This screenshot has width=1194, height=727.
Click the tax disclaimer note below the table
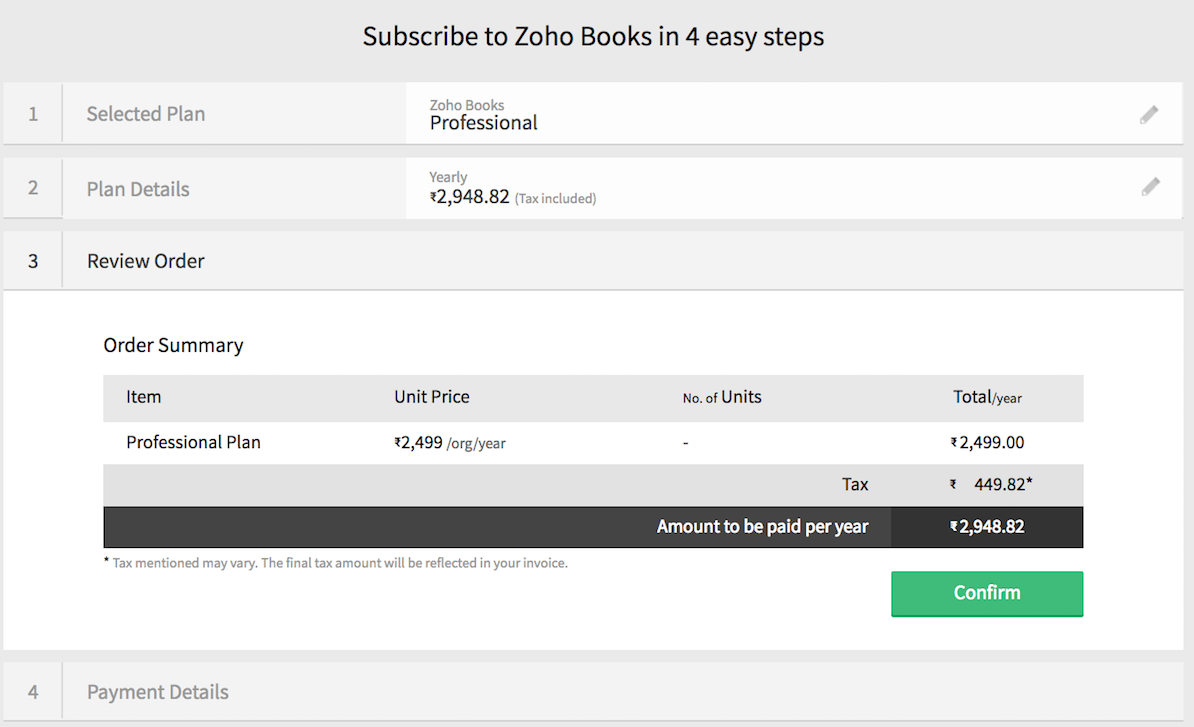point(336,563)
